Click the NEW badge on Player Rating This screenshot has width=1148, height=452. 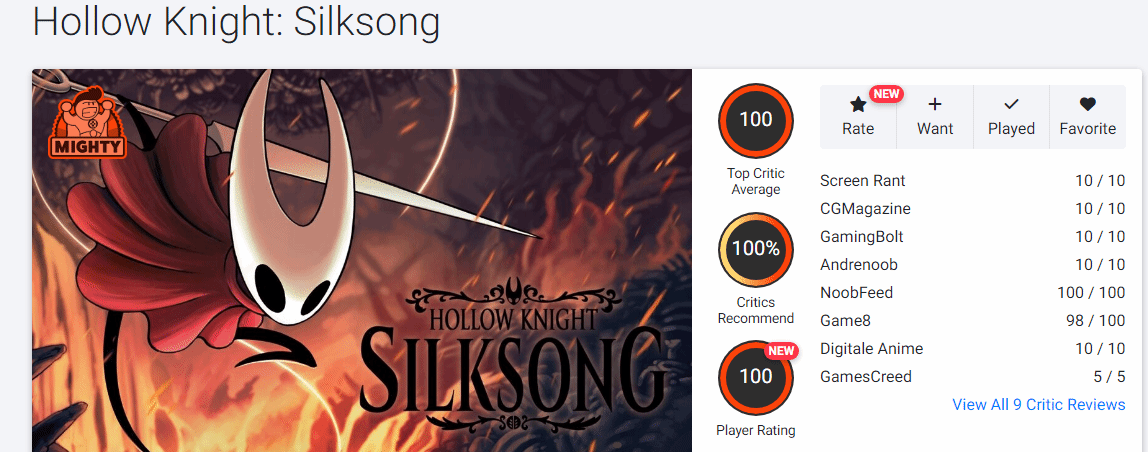tap(782, 351)
